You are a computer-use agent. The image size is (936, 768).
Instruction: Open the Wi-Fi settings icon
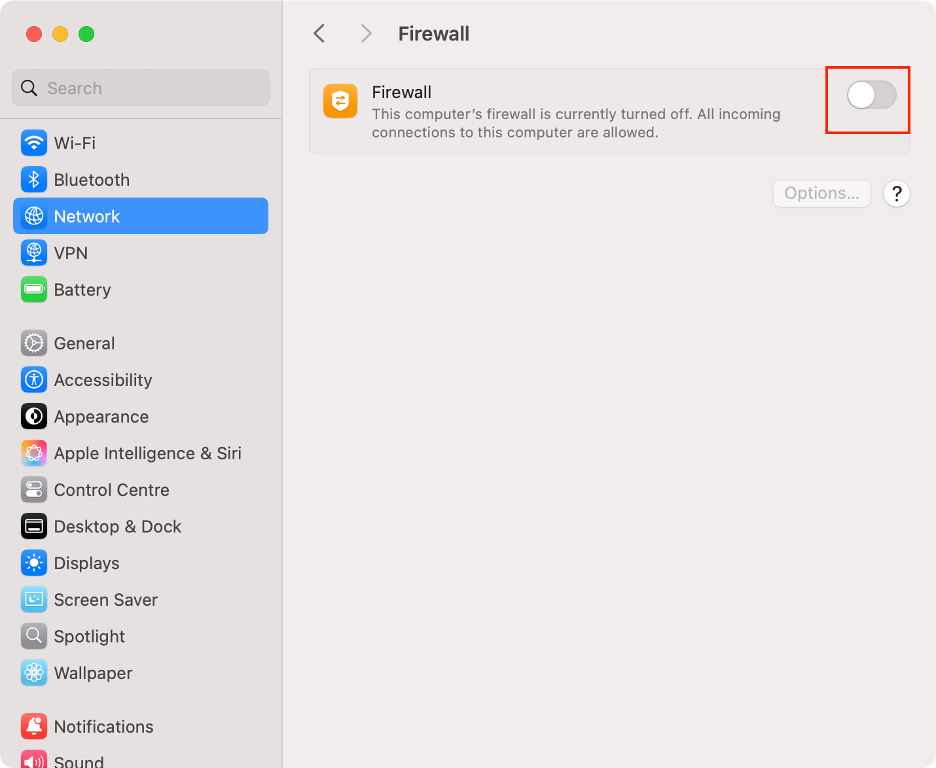[32, 143]
